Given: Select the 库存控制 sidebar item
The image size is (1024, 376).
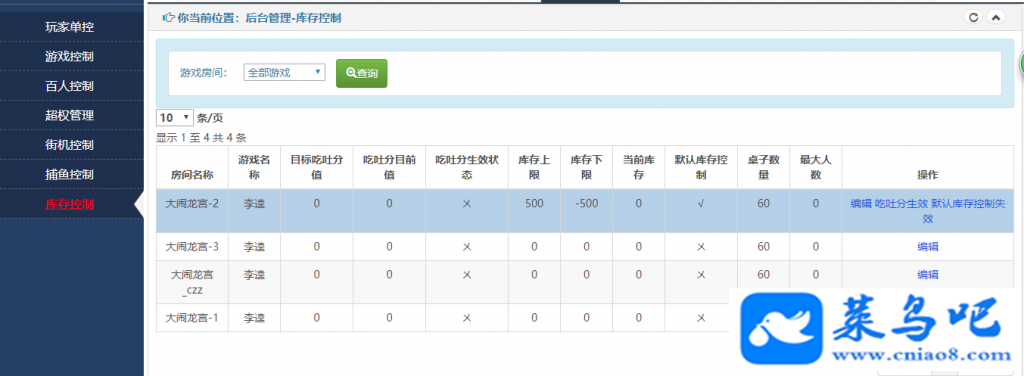Looking at the screenshot, I should pyautogui.click(x=70, y=204).
